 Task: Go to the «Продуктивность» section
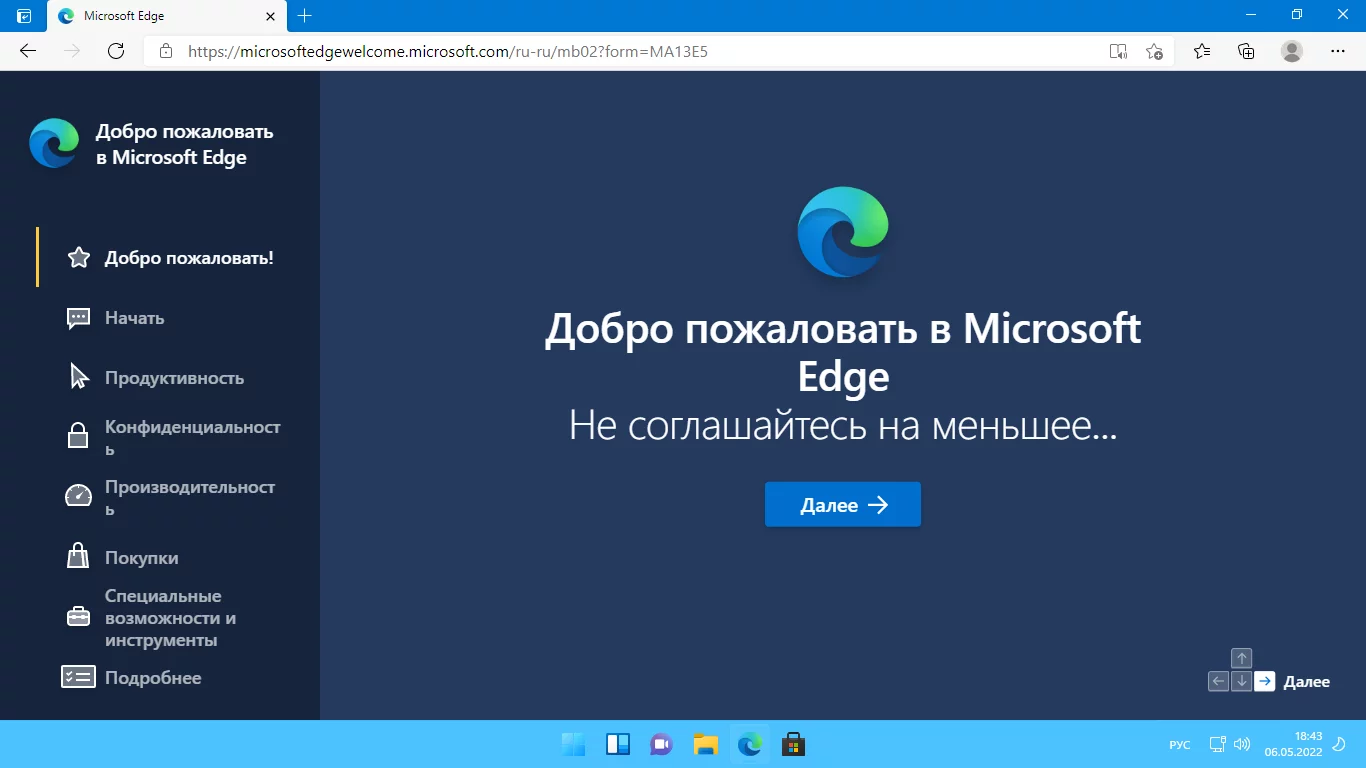click(155, 378)
